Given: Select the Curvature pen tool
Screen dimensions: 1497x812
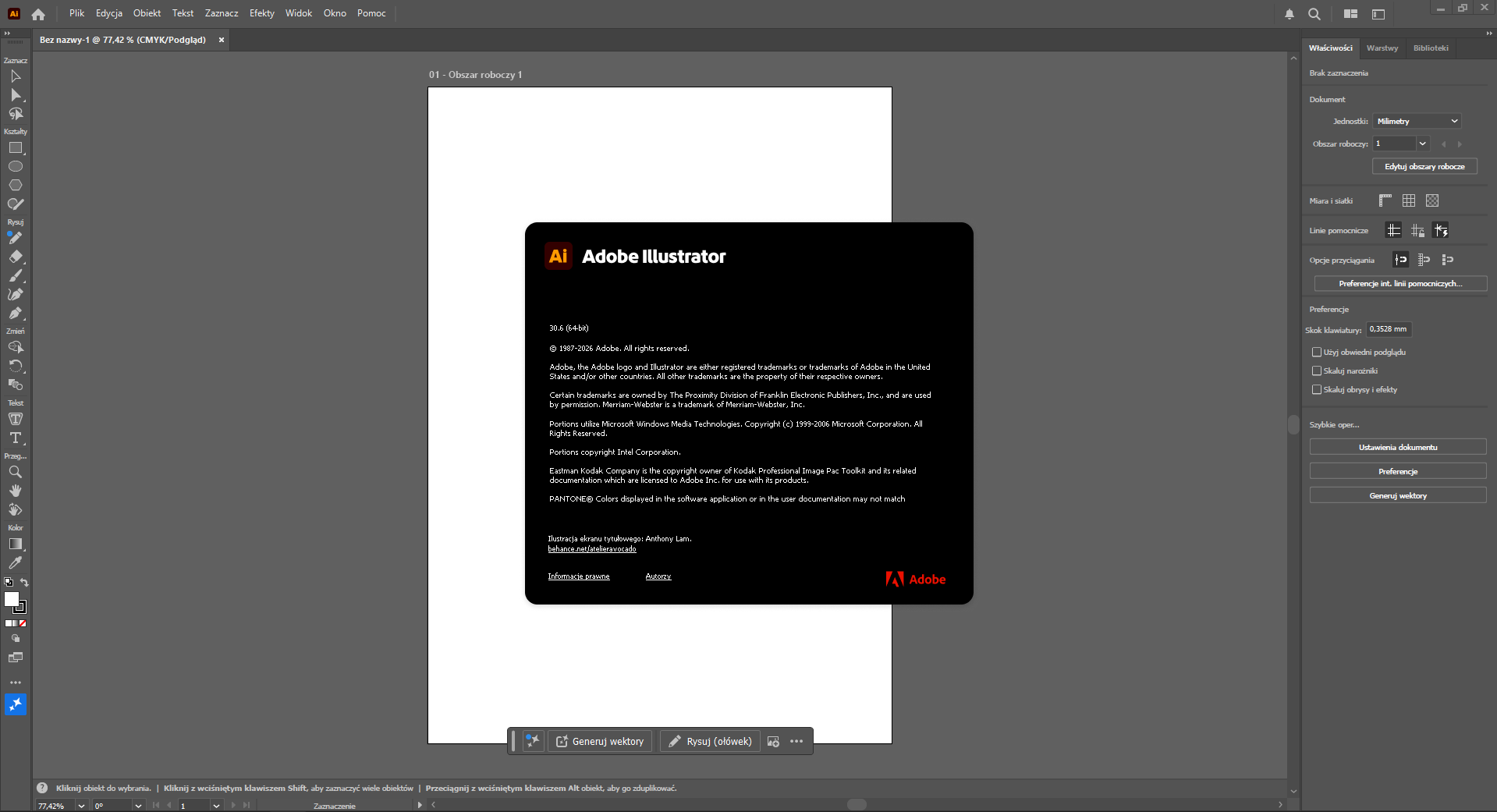Looking at the screenshot, I should pos(16,294).
